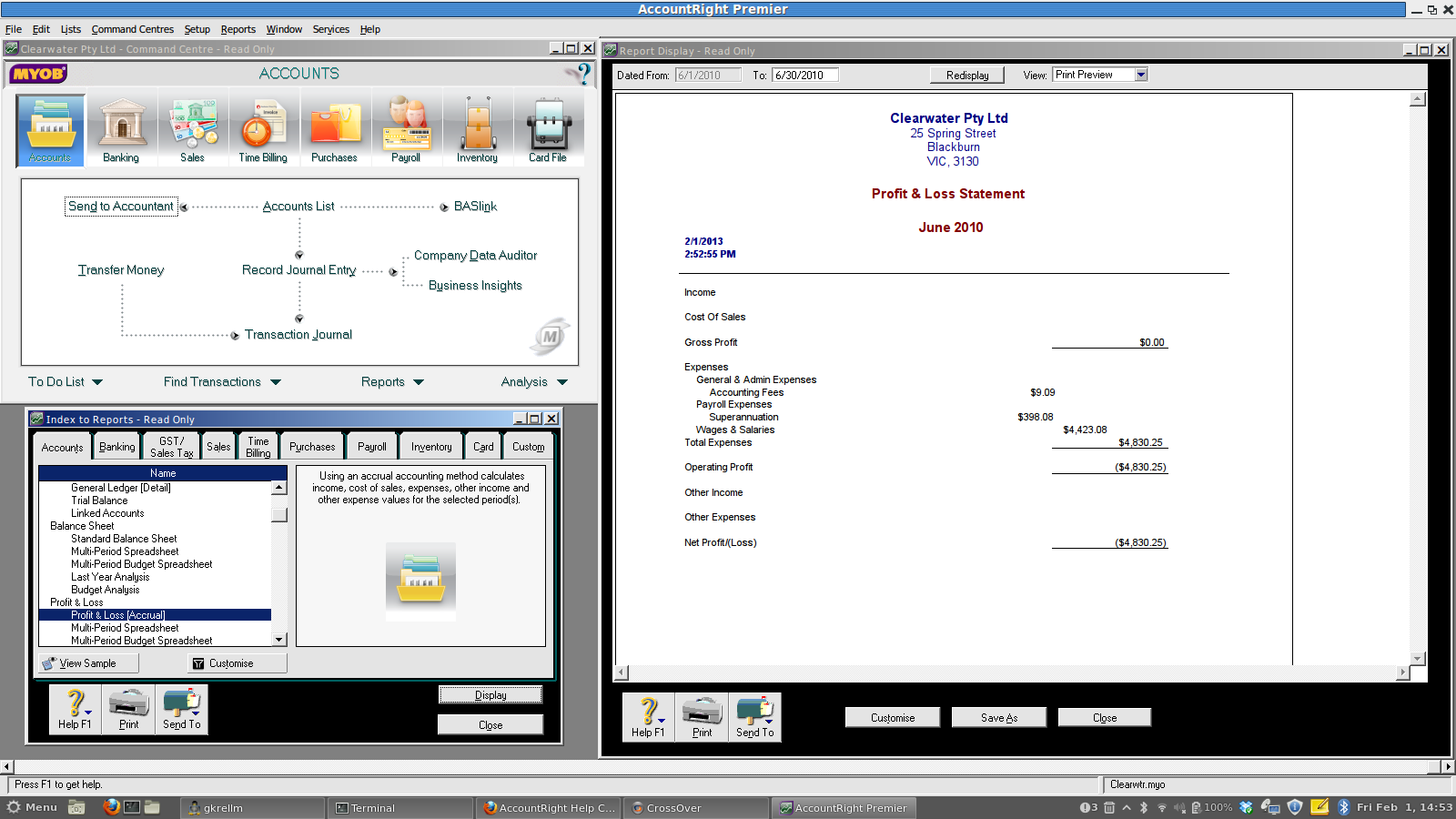Open the Inventory command centre icon
This screenshot has width=1456, height=819.
pyautogui.click(x=477, y=130)
